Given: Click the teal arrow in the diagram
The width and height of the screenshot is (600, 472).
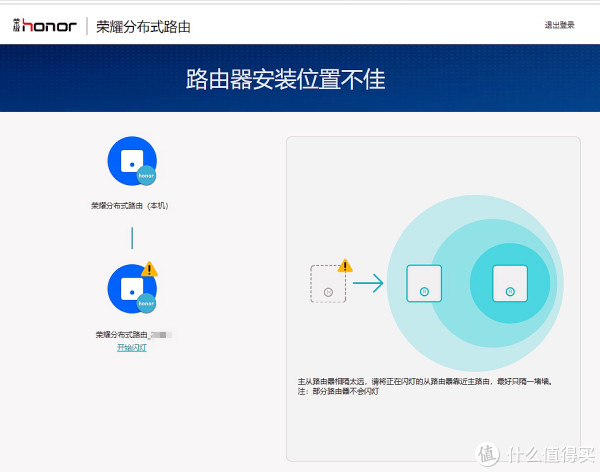Looking at the screenshot, I should (x=368, y=283).
